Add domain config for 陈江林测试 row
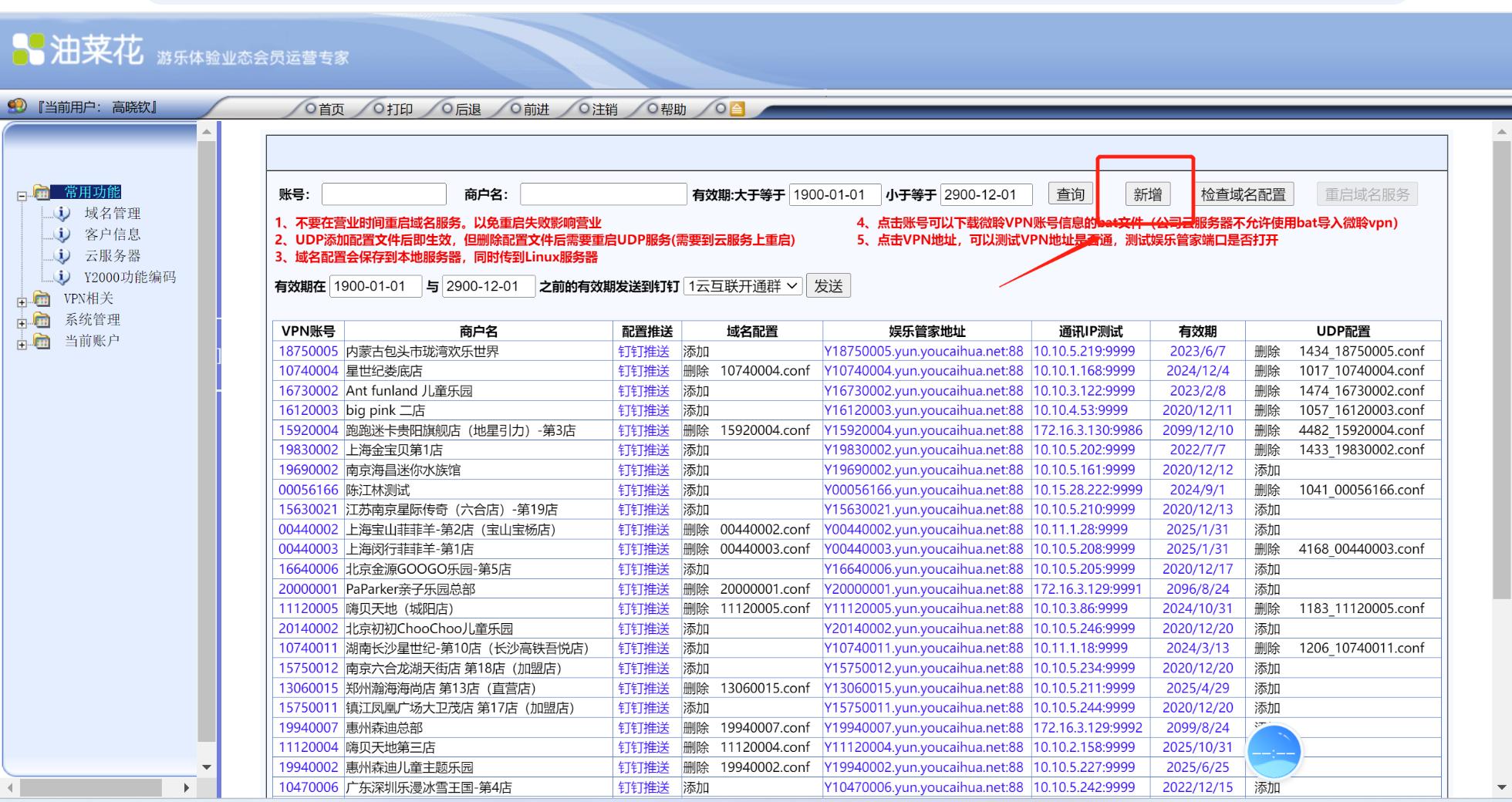1512x802 pixels. [x=696, y=490]
